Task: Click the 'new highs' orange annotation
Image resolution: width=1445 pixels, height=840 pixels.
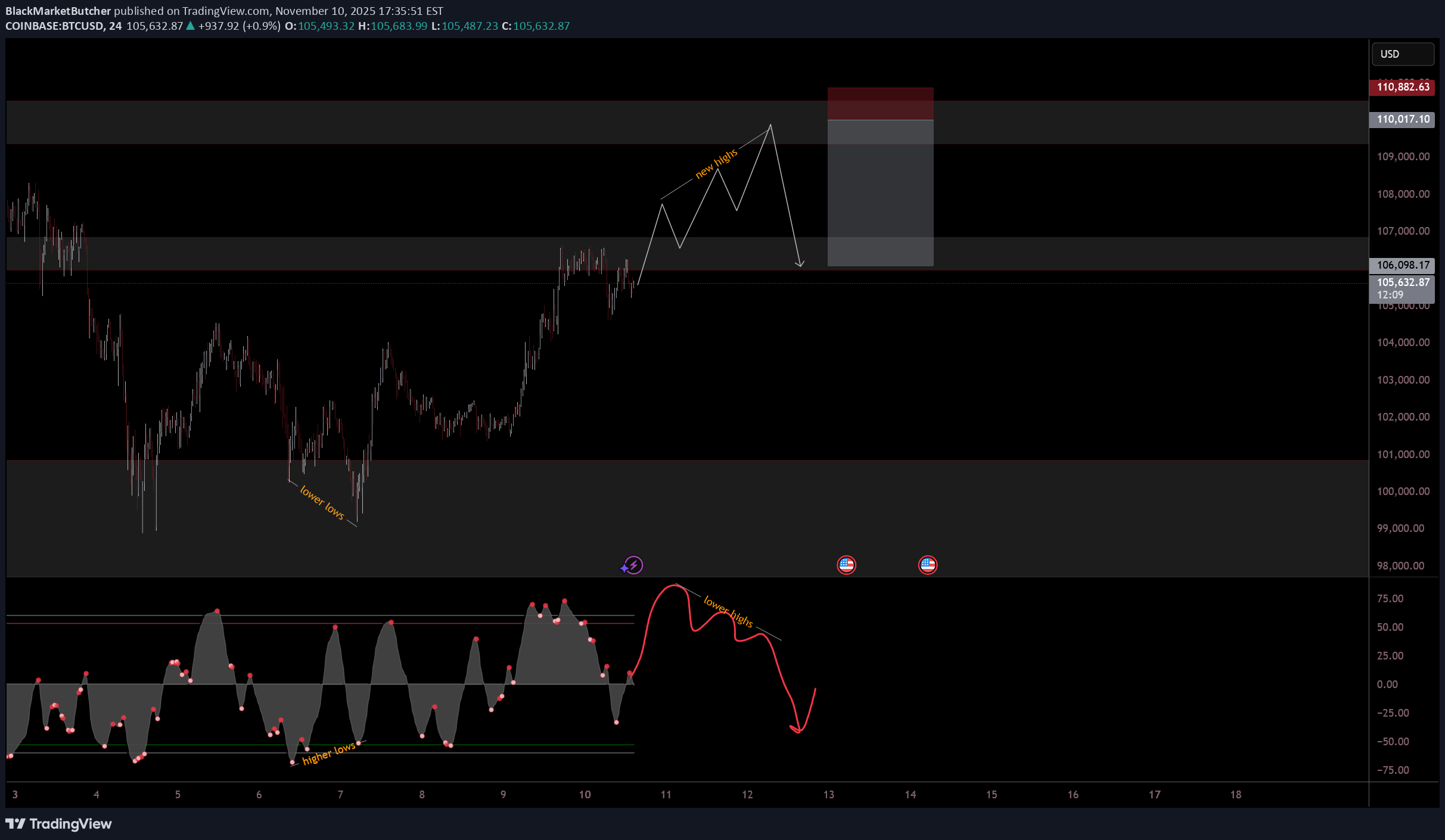Action: [716, 163]
